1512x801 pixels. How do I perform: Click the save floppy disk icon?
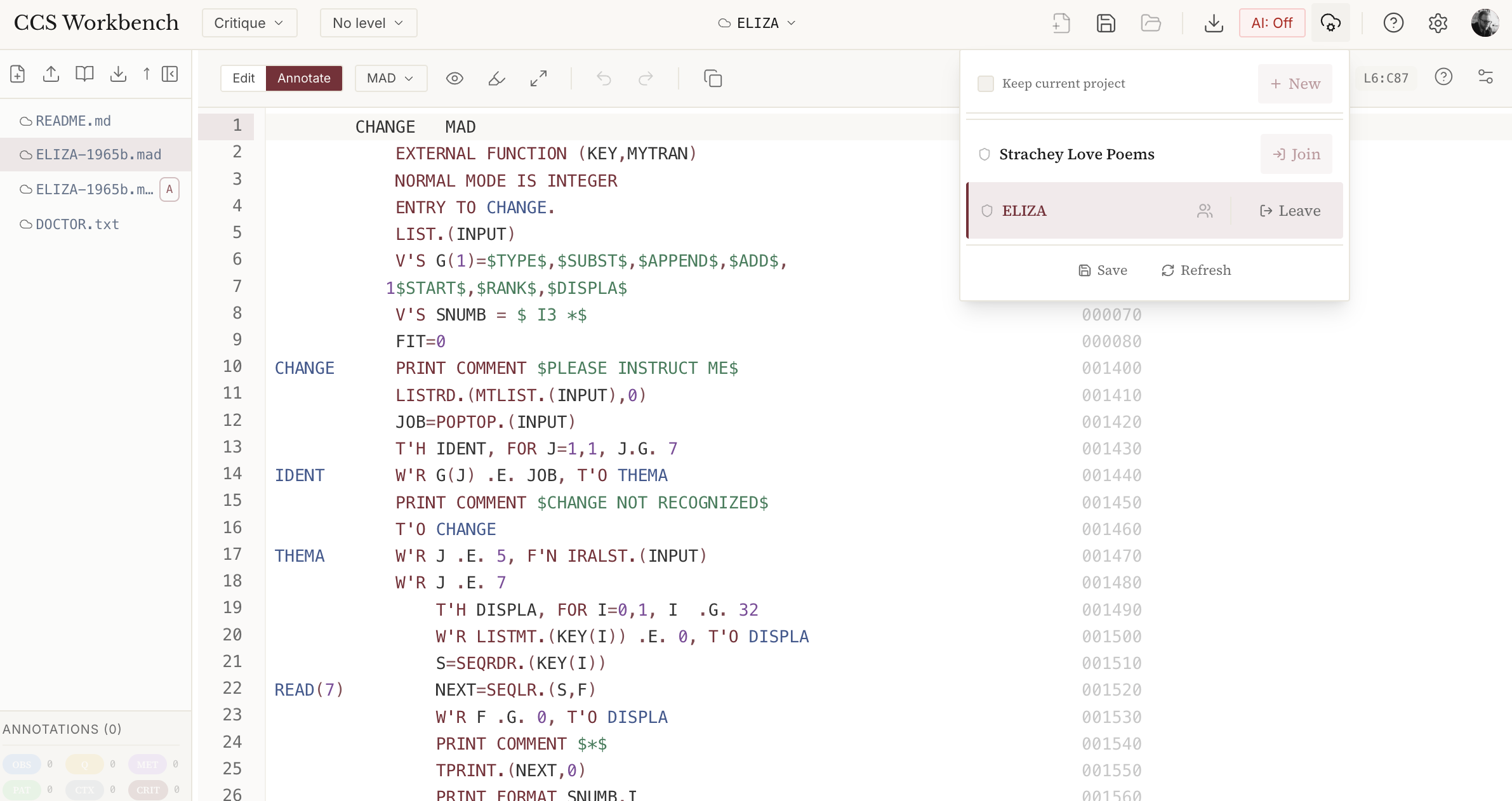click(1106, 23)
